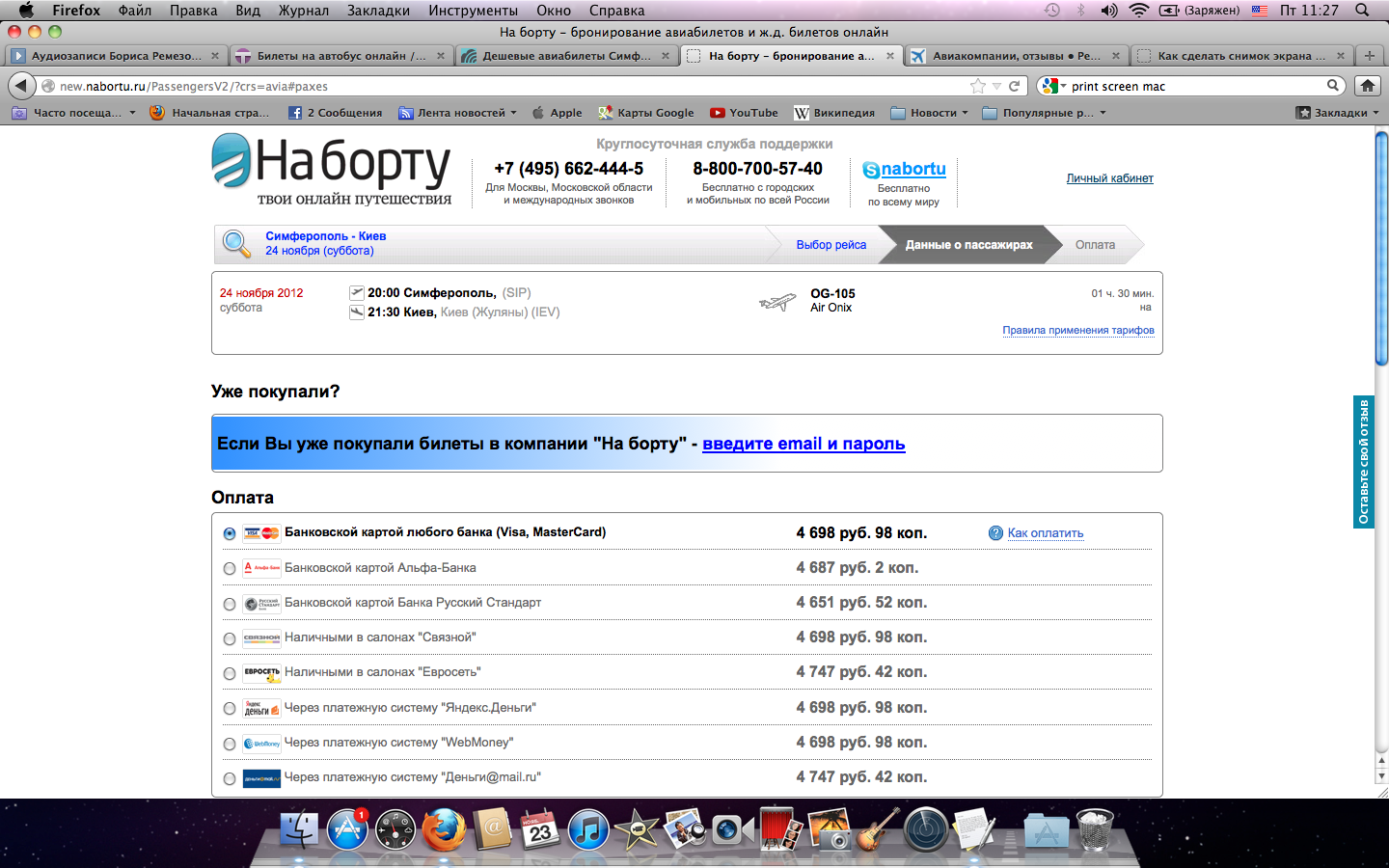Click the search magnifier in print screen box
The width and height of the screenshot is (1389, 868).
tap(1333, 86)
